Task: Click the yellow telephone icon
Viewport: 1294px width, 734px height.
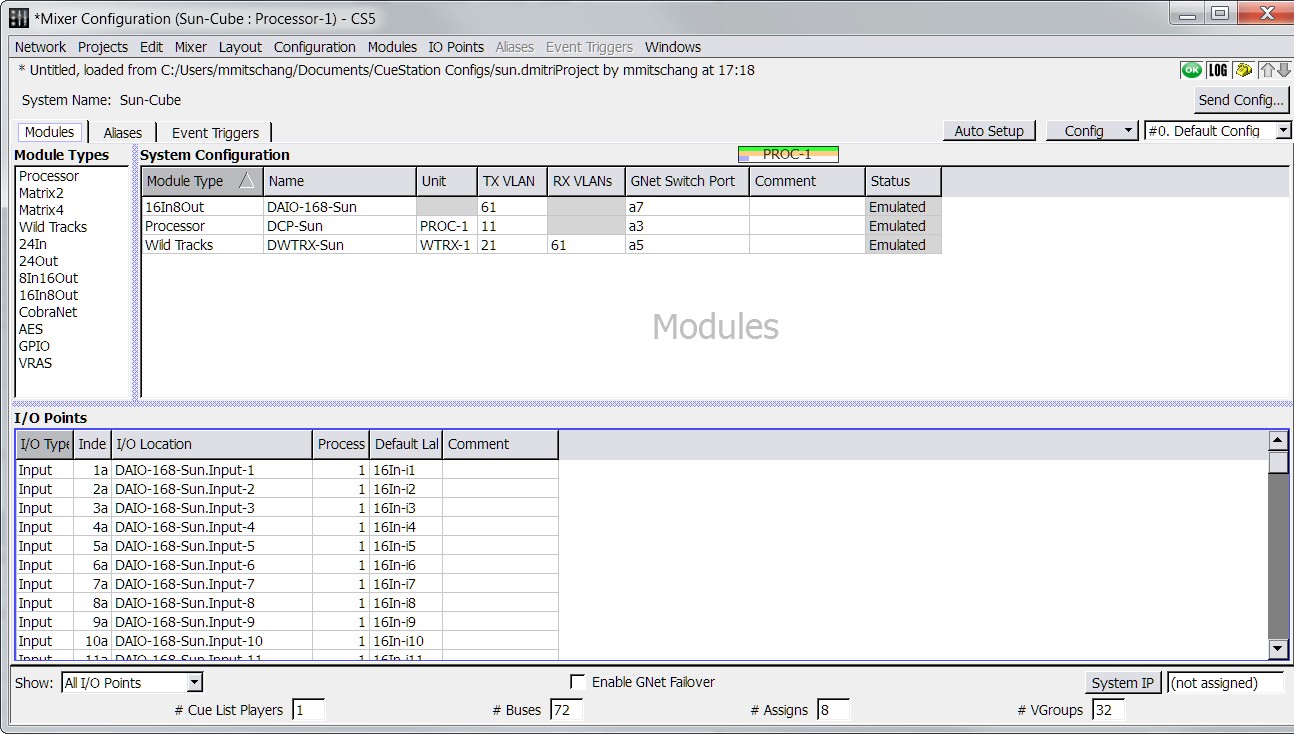Action: click(x=1243, y=70)
